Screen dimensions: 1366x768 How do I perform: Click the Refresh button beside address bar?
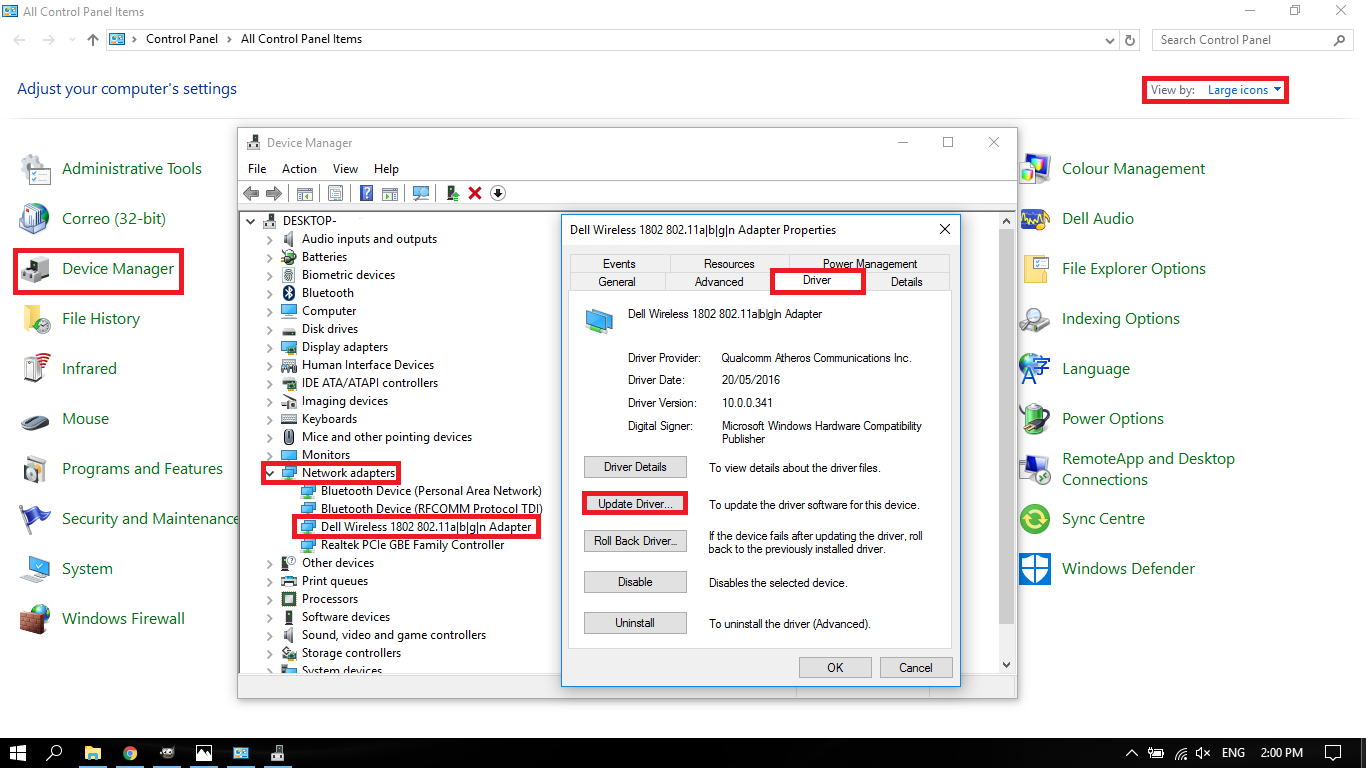[1131, 40]
